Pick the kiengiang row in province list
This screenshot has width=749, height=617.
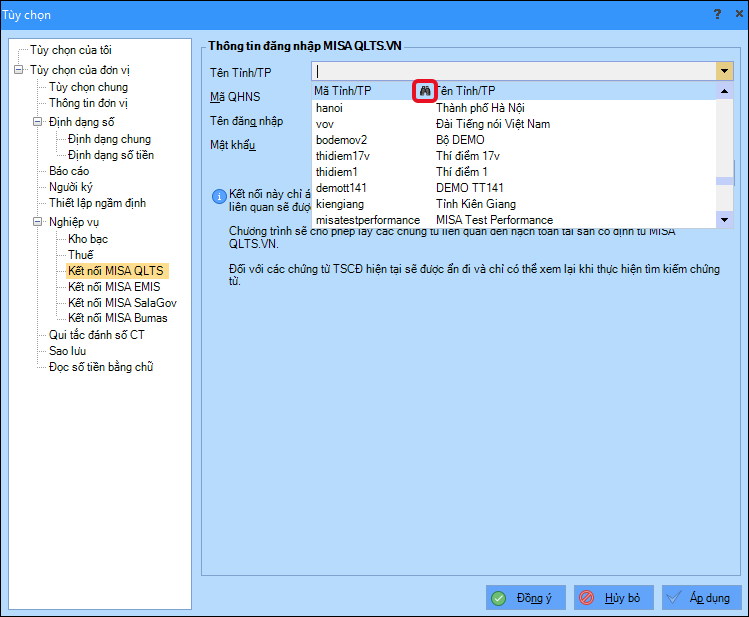514,204
